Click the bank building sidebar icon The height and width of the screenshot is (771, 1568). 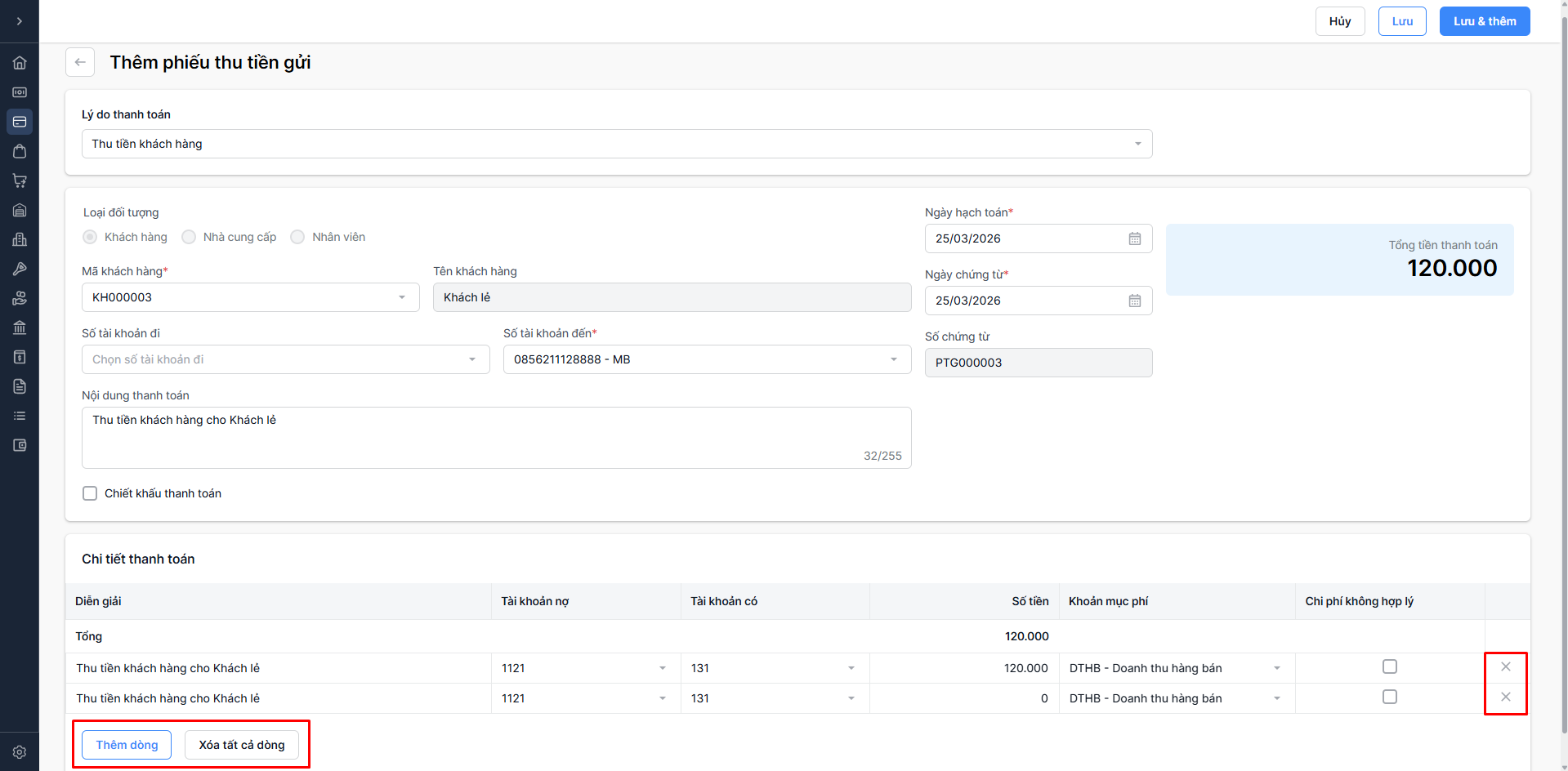[20, 328]
